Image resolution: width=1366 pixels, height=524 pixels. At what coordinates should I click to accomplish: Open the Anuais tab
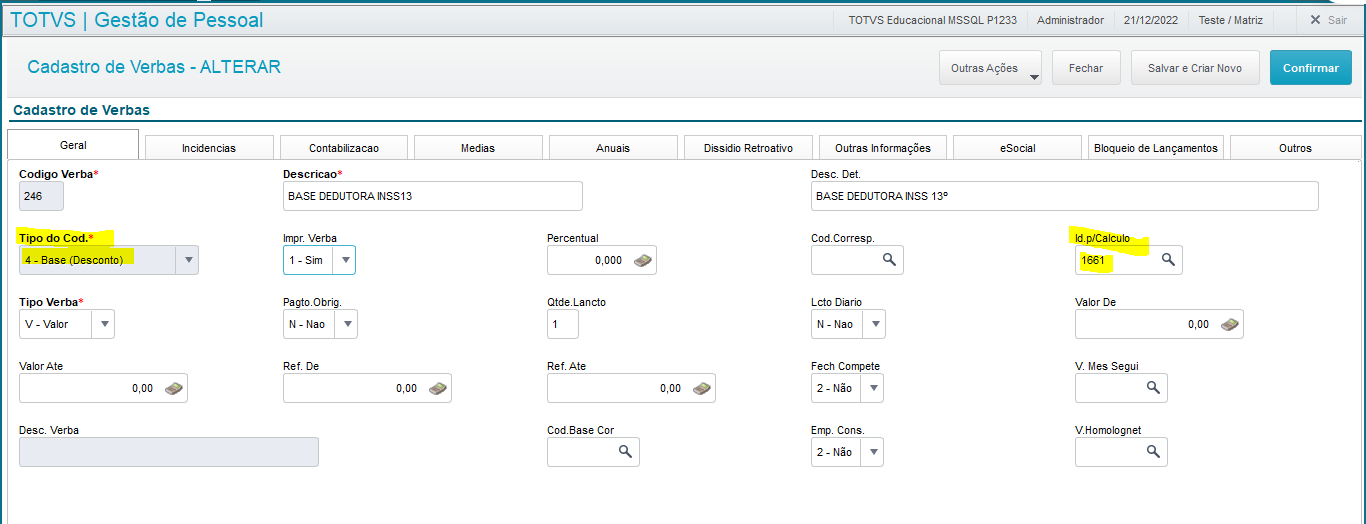click(613, 148)
